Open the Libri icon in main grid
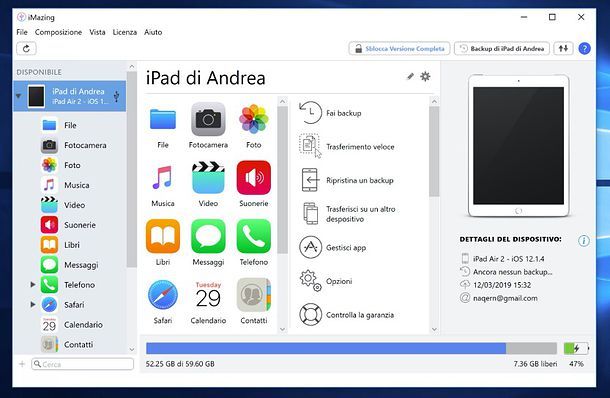The height and width of the screenshot is (398, 610). pyautogui.click(x=163, y=236)
